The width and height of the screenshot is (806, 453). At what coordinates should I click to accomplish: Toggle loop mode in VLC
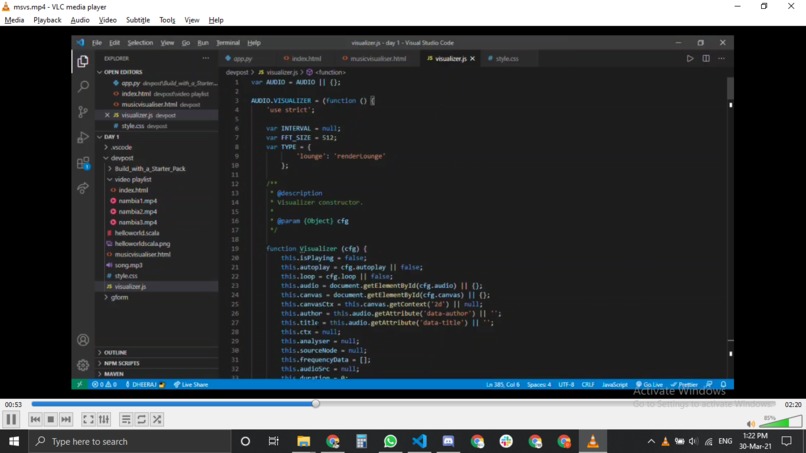141,420
